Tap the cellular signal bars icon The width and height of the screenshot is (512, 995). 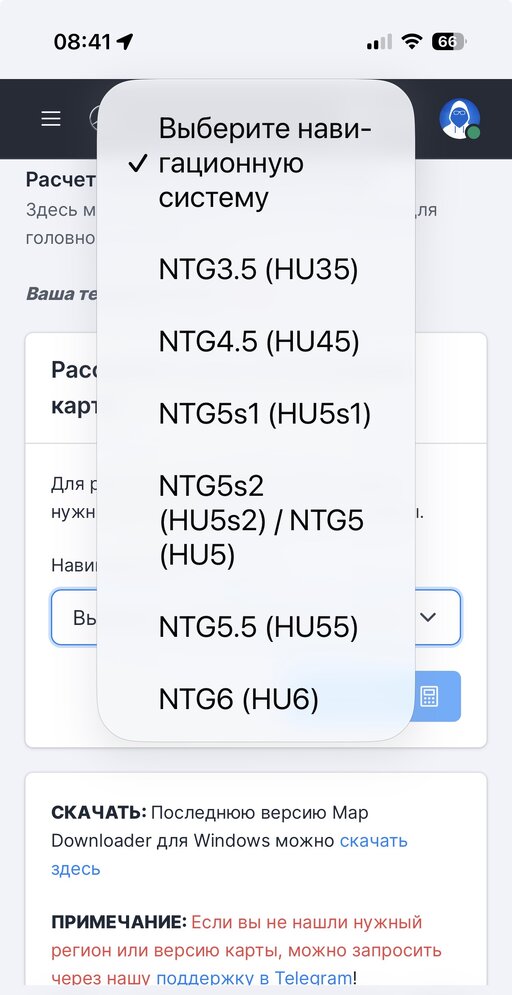pyautogui.click(x=379, y=43)
